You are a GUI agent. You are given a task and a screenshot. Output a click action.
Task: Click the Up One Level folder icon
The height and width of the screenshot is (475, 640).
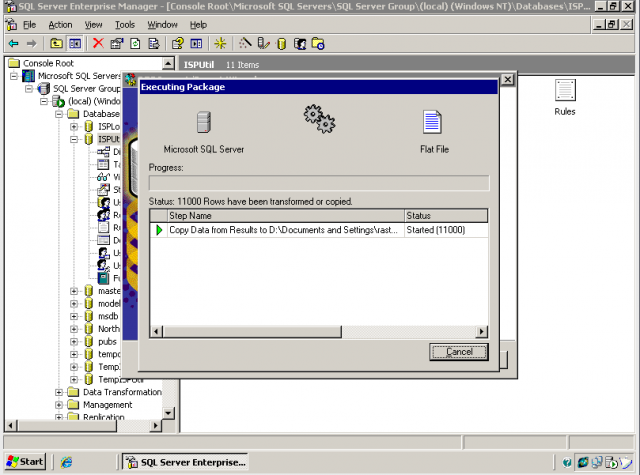(x=56, y=43)
